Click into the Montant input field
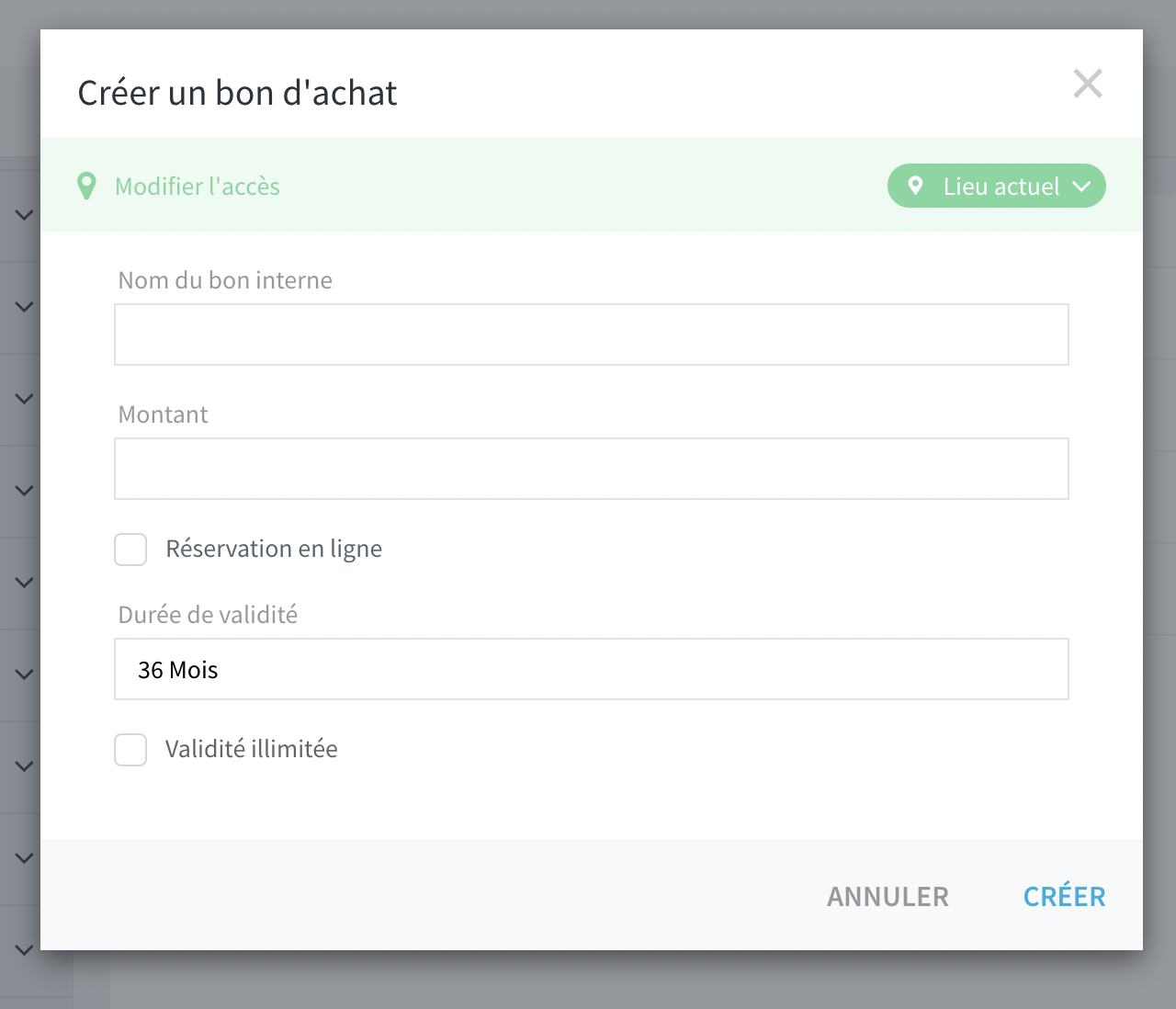 coord(592,469)
